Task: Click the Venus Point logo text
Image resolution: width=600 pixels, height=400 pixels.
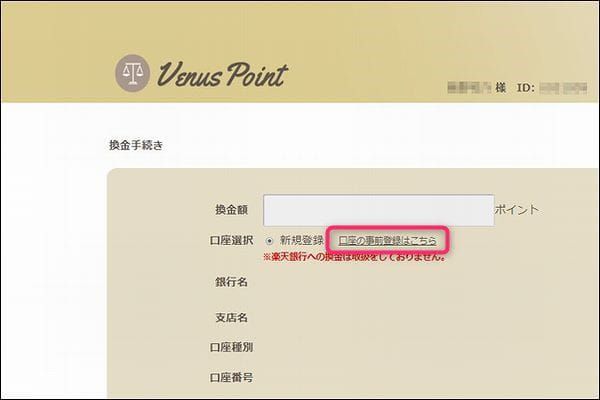Action: 222,75
